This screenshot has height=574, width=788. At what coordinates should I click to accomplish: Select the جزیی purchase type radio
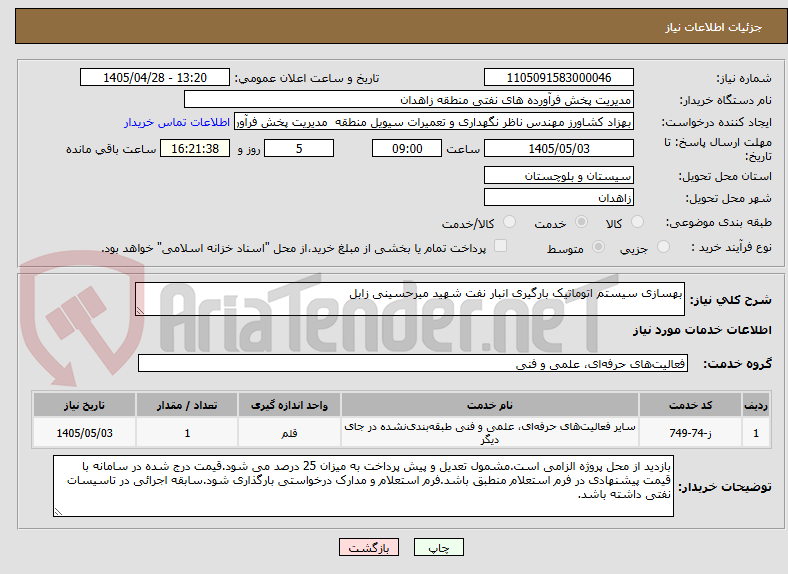[663, 246]
